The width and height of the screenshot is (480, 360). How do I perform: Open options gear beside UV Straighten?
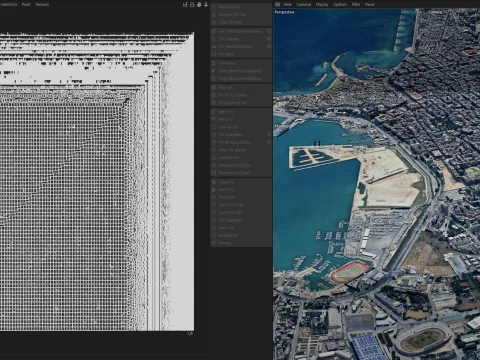point(269,135)
